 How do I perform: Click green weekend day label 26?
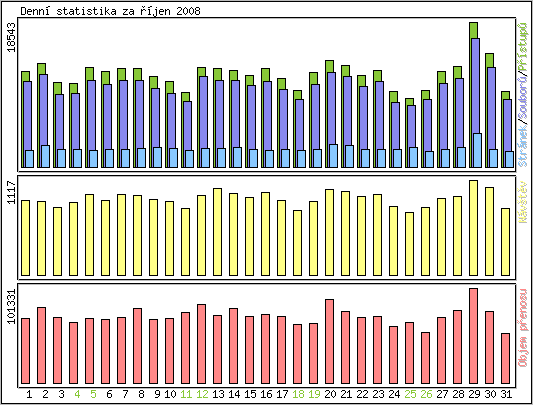coord(426,394)
